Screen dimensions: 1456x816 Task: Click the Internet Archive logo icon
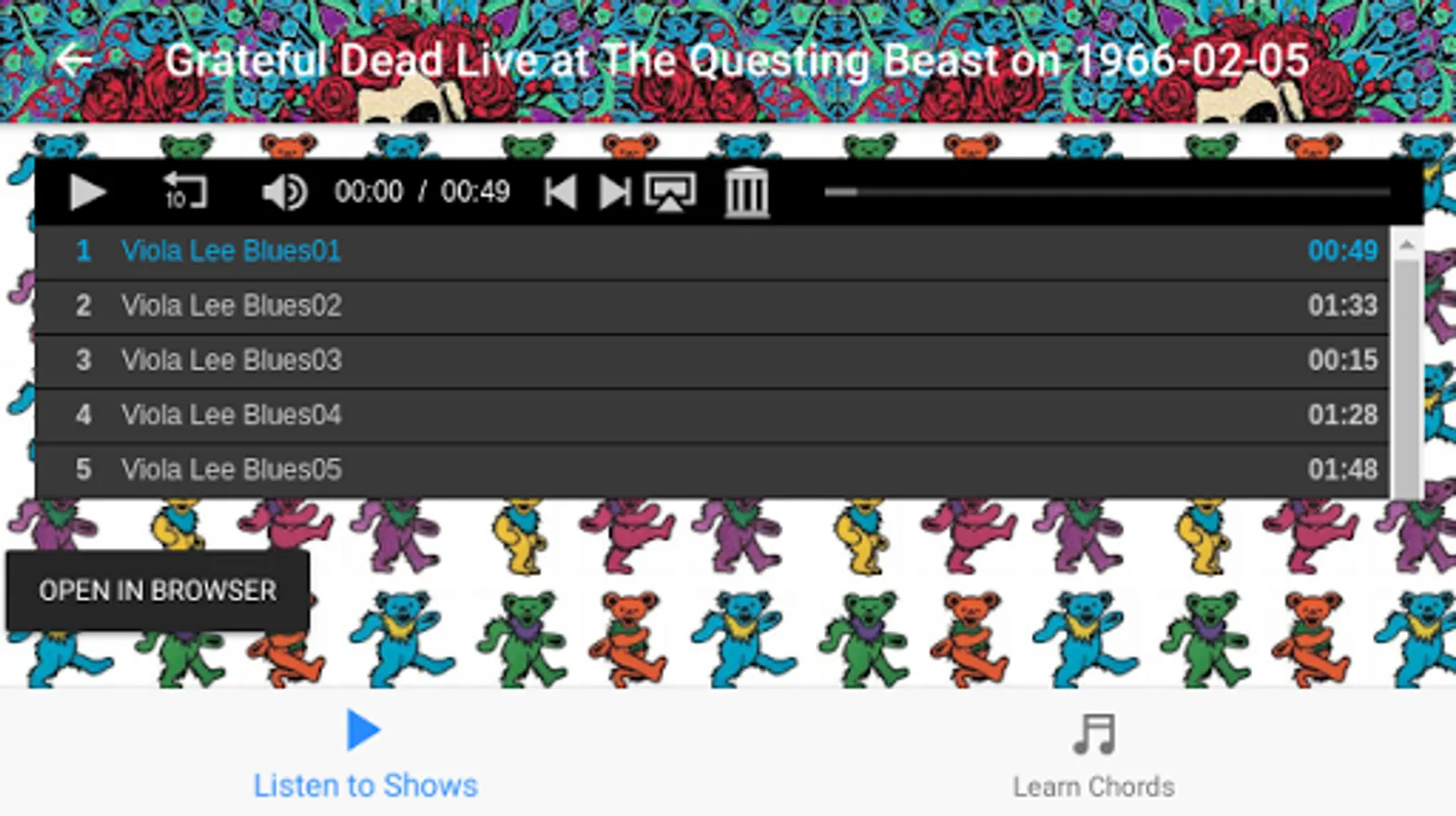point(746,192)
